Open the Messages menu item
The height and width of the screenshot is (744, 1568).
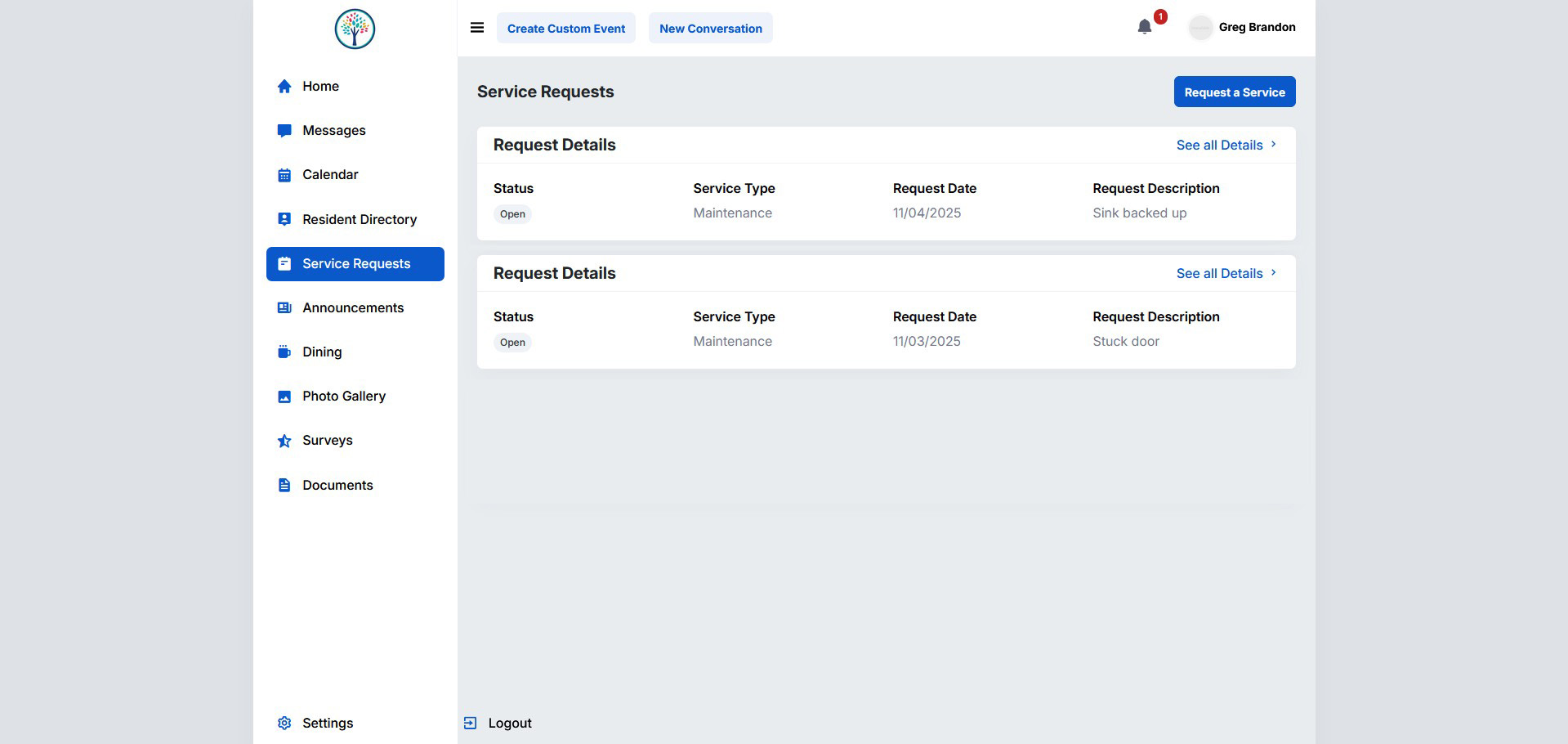coord(355,131)
